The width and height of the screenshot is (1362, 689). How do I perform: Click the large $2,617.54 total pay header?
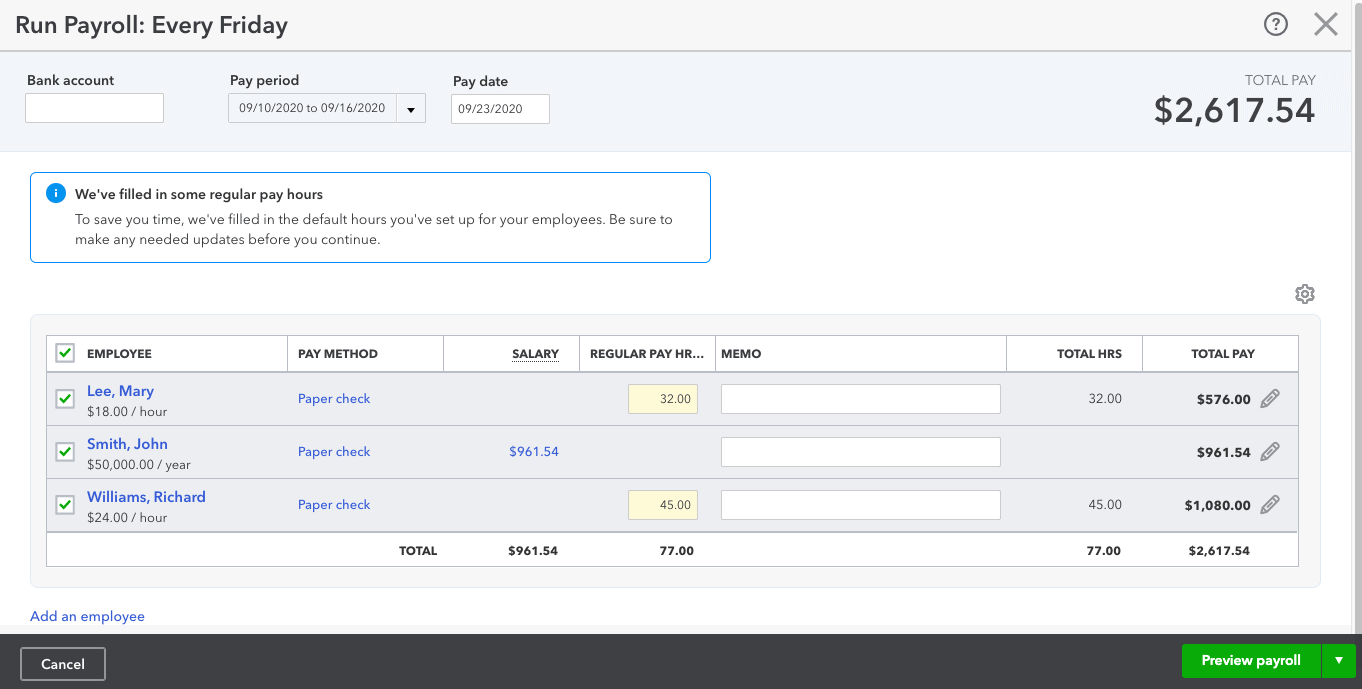pos(1234,110)
